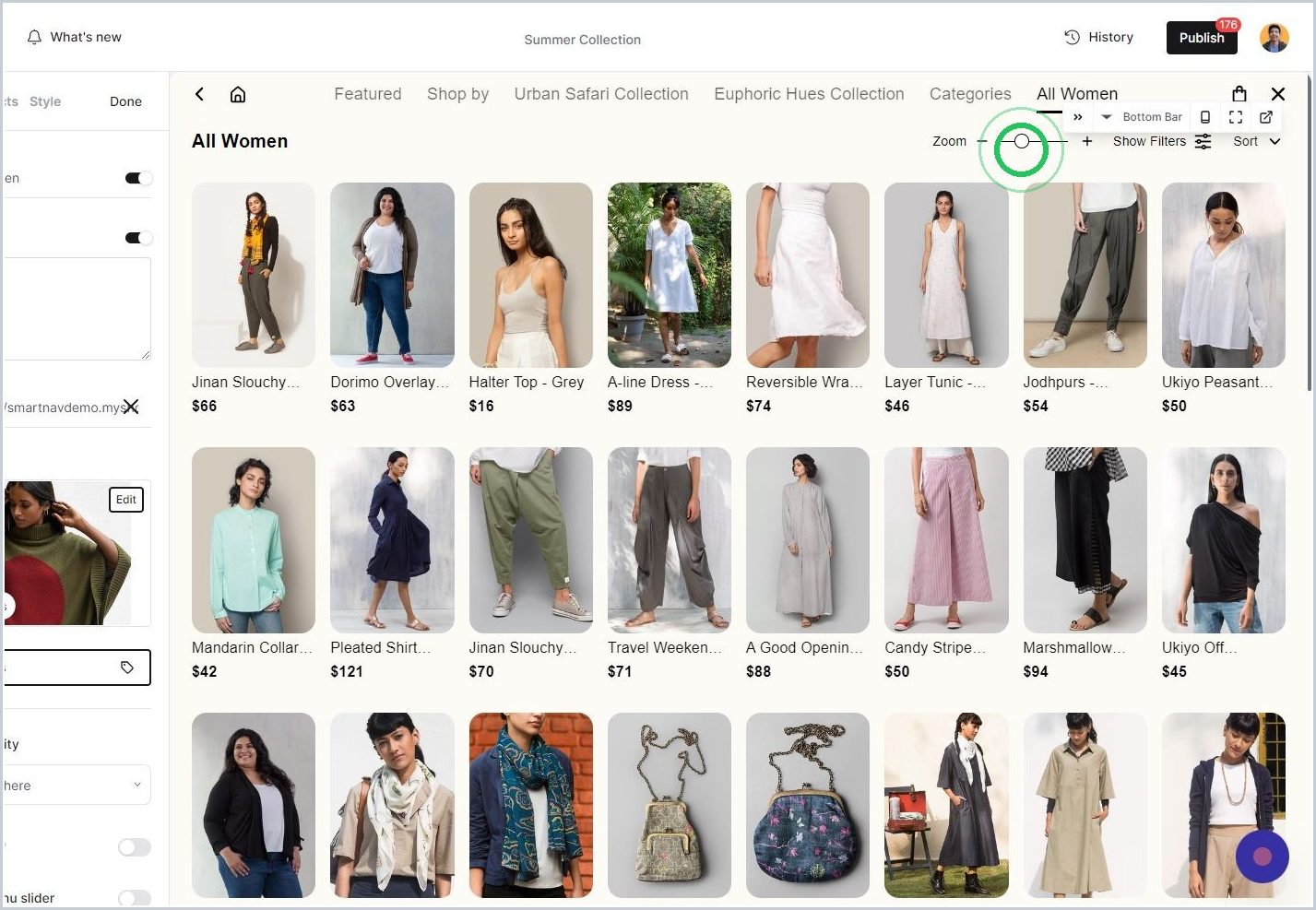Image resolution: width=1316 pixels, height=910 pixels.
Task: Expand the Sort dropdown
Action: pyautogui.click(x=1257, y=141)
